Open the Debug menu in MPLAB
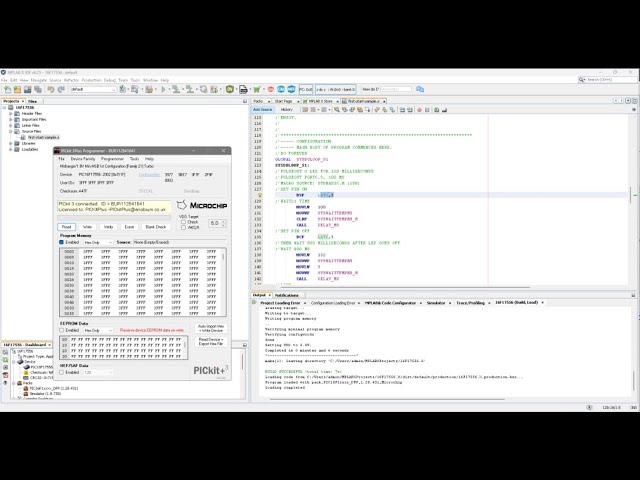640x480 pixels. [110, 80]
